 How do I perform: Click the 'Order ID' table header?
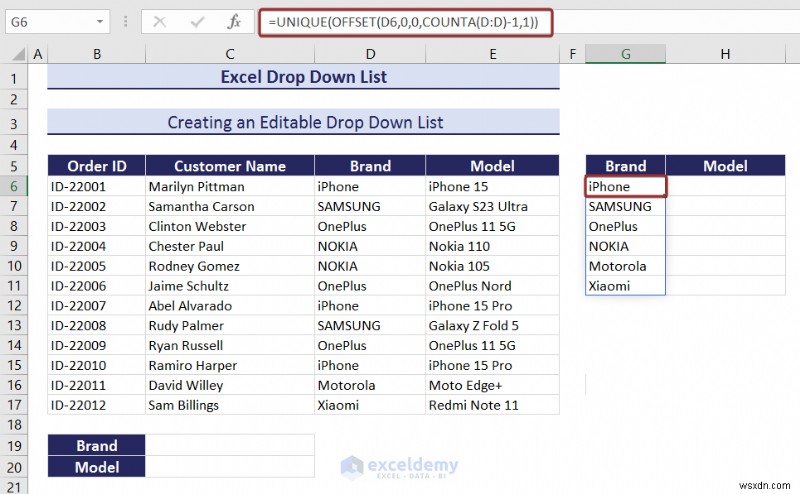point(97,166)
